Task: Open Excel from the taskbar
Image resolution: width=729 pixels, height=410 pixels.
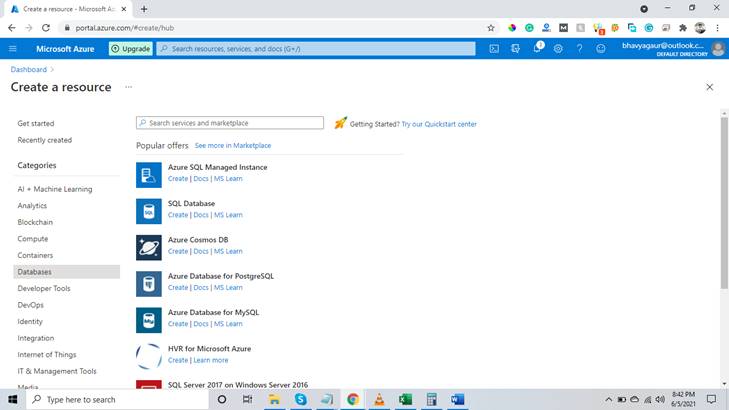Action: [405, 399]
